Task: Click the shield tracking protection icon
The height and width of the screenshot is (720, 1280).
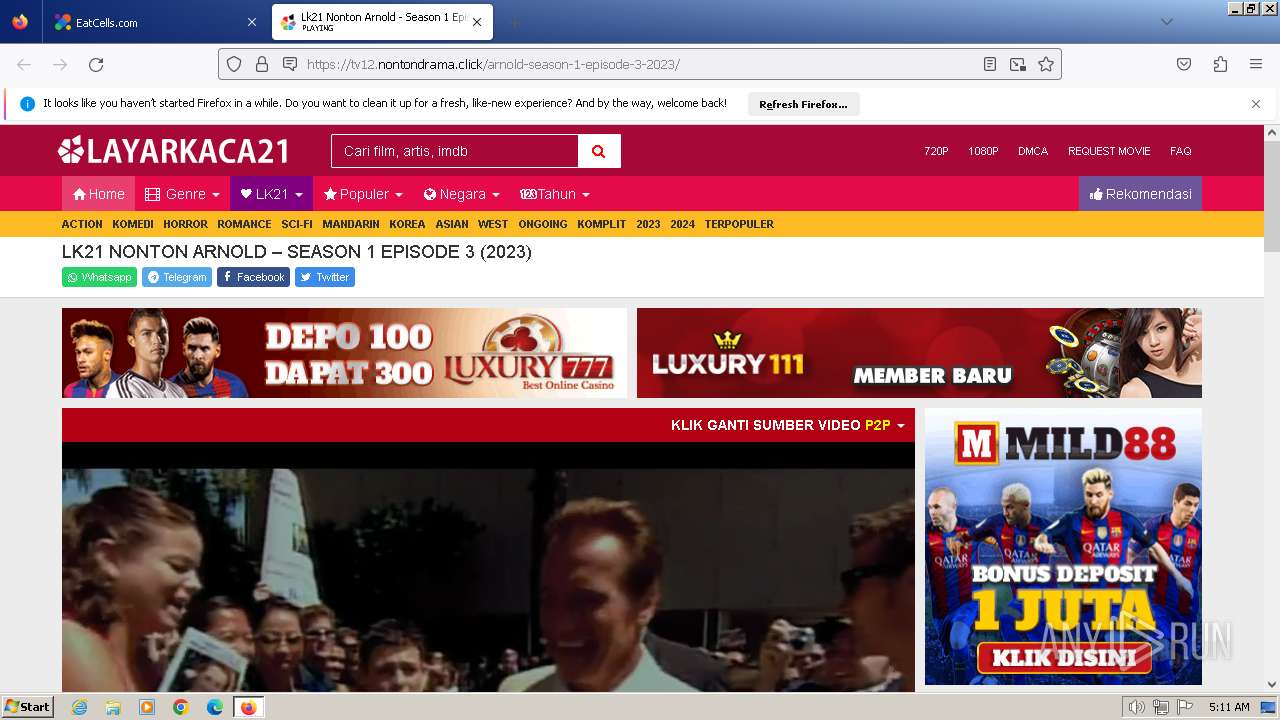Action: point(234,64)
